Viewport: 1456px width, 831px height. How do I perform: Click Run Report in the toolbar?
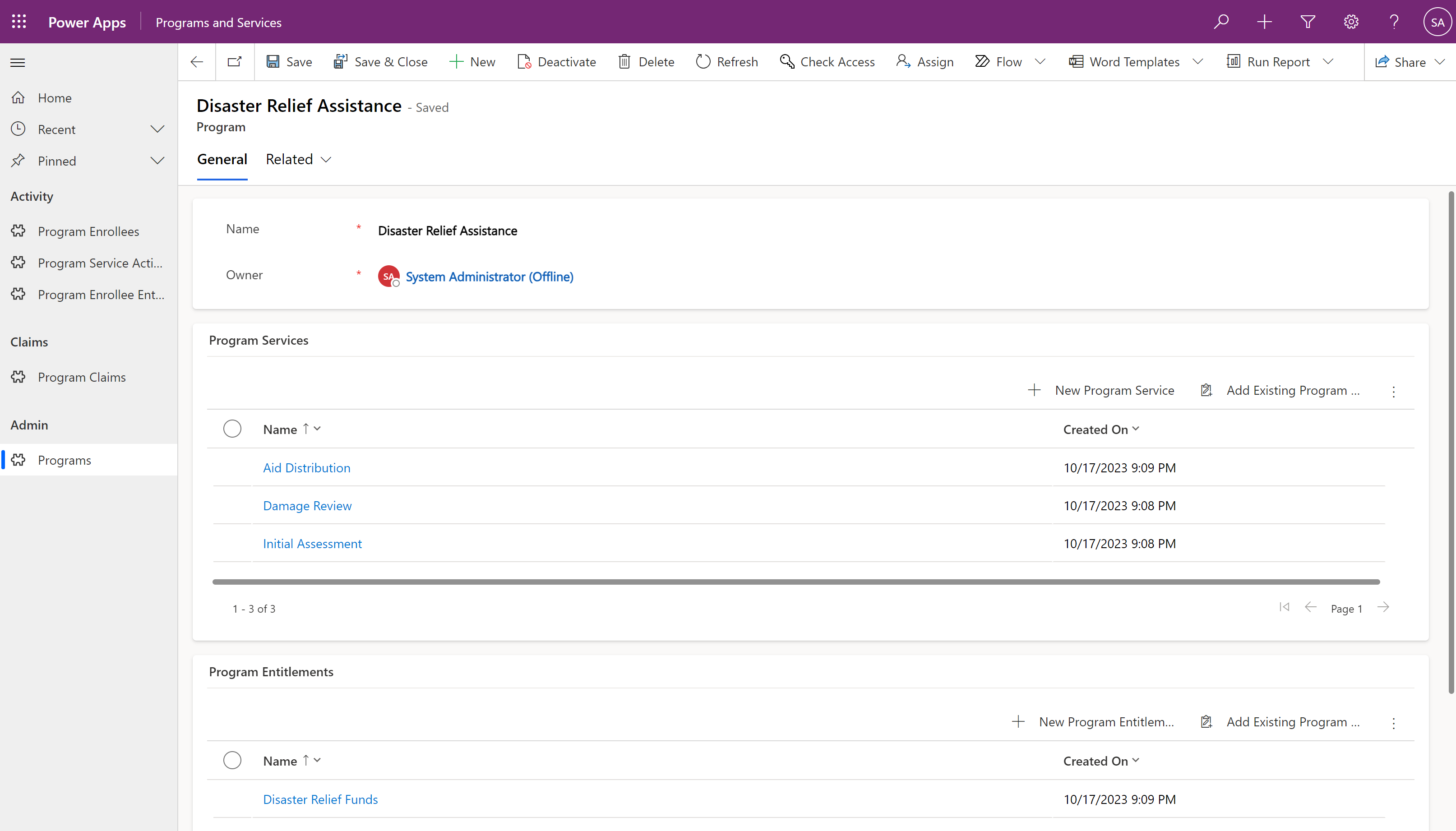tap(1268, 62)
